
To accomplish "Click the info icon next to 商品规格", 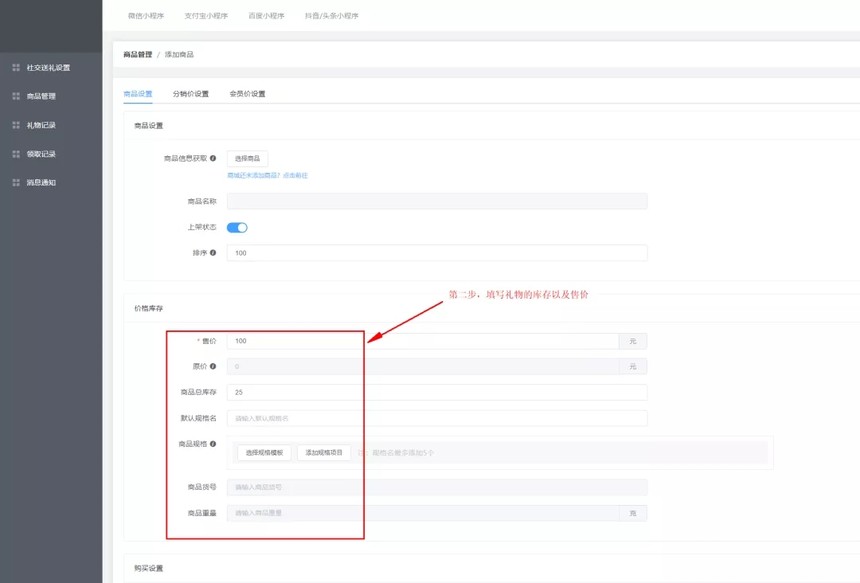I will coord(213,444).
